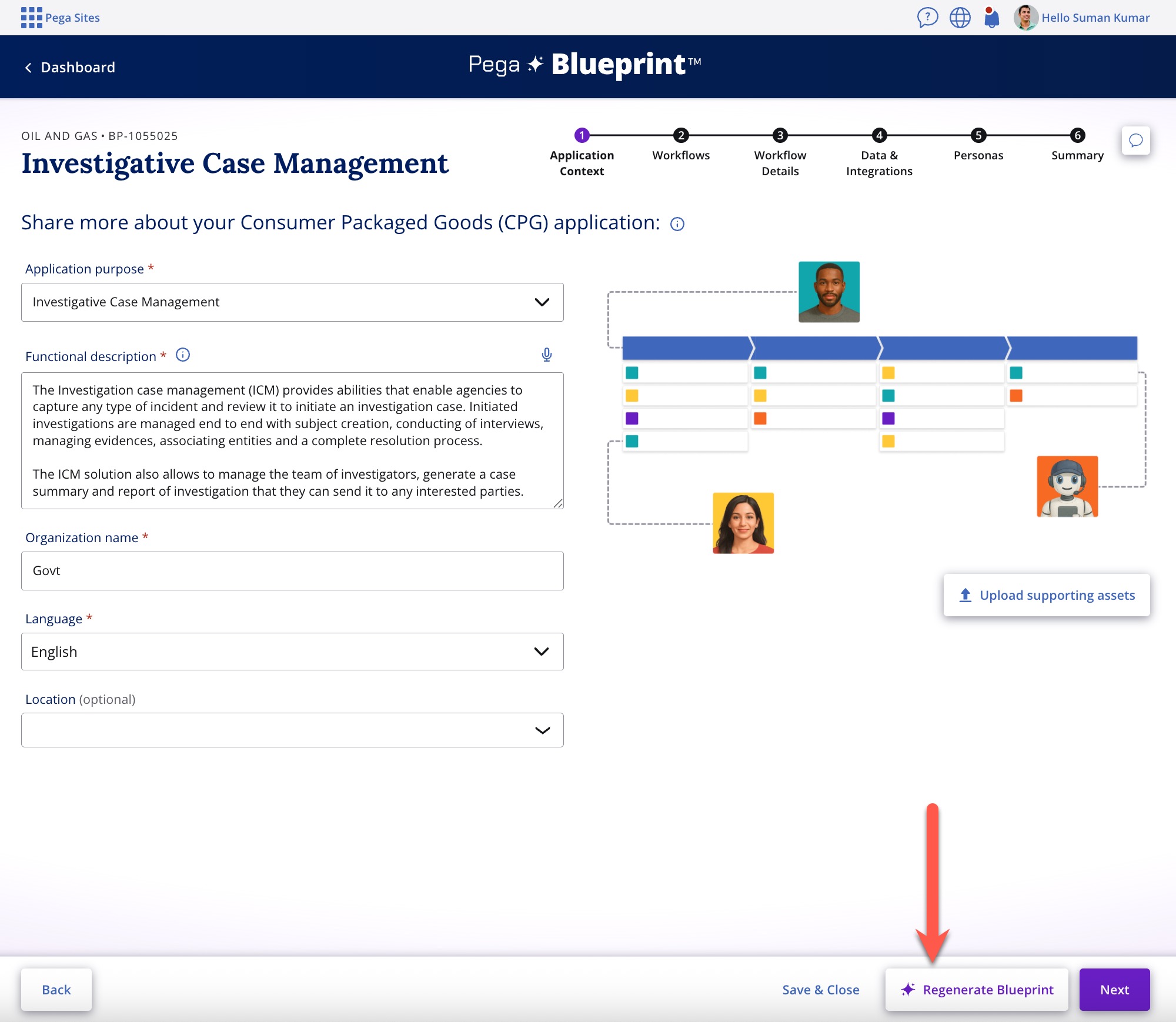Viewport: 1176px width, 1022px height.
Task: Activate the microphone dictation icon for description
Action: 547,355
